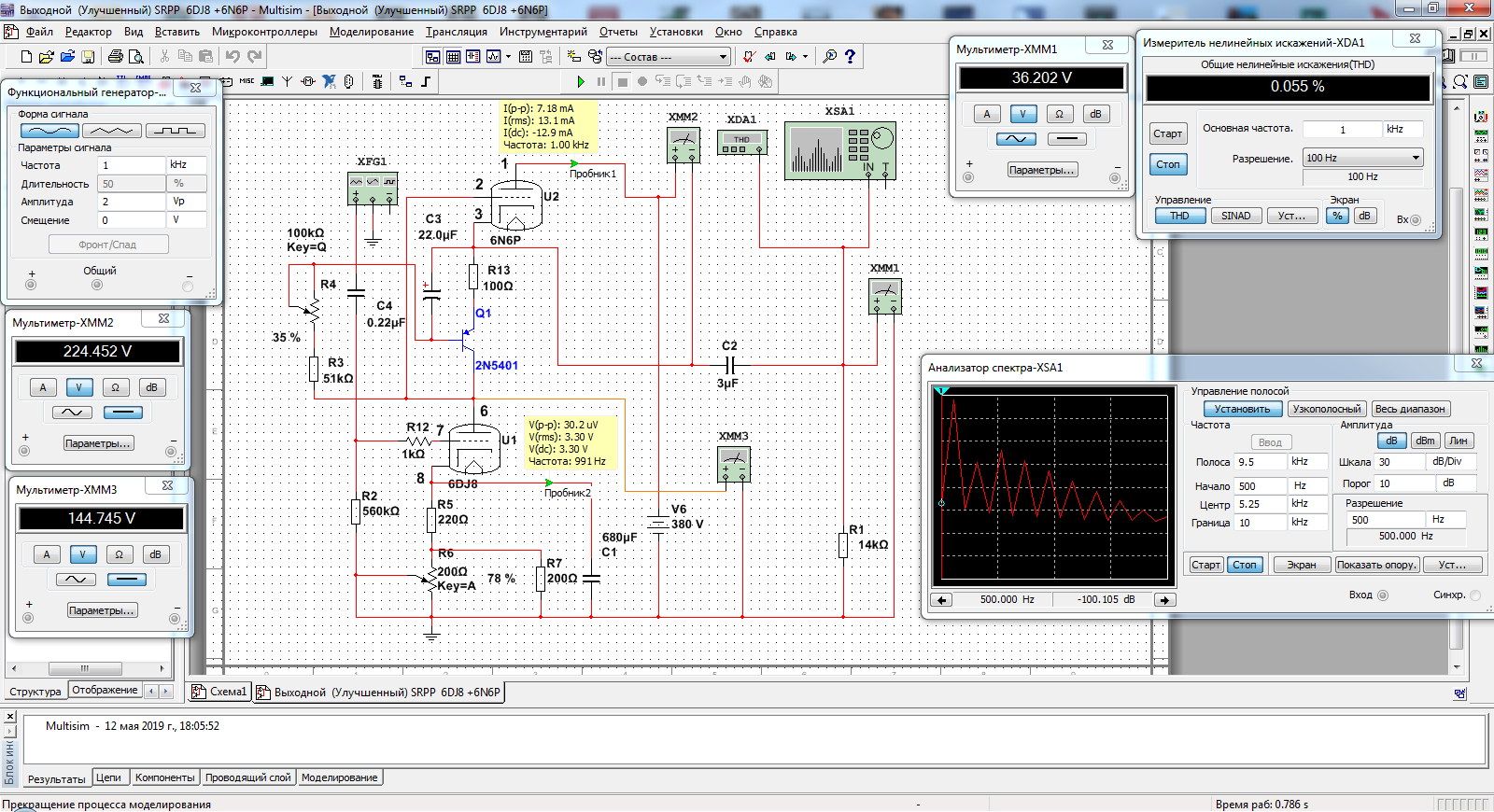Place a MISC component
Screen dimensions: 1494x812
(247, 81)
